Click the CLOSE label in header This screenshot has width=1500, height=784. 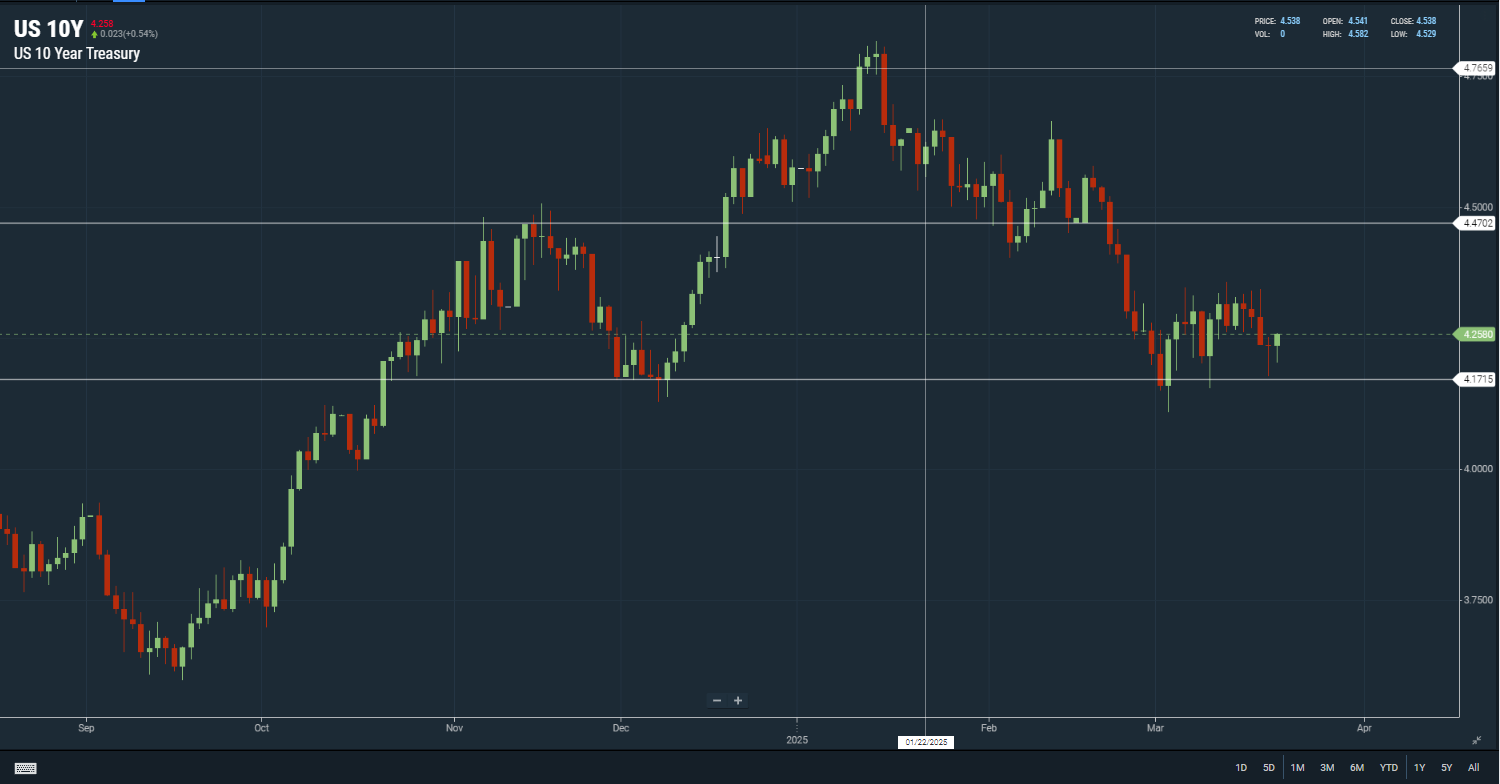[x=1401, y=21]
